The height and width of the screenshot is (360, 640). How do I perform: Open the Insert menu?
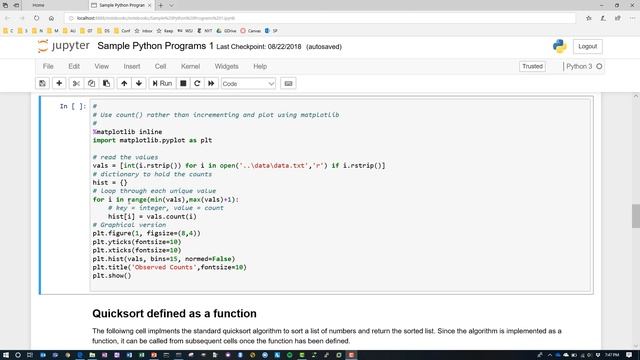click(132, 67)
